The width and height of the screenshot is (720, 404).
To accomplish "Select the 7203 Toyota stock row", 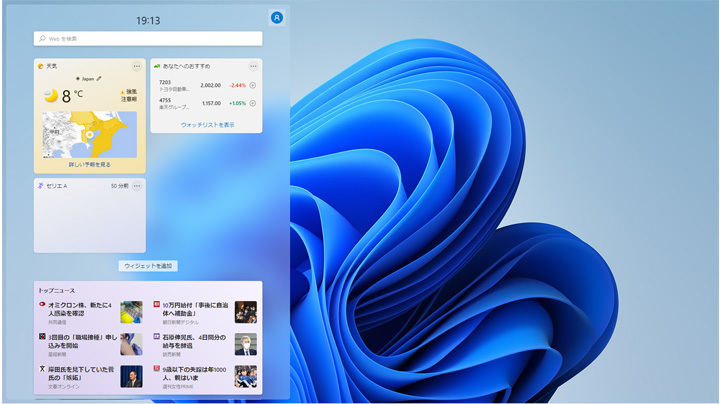I will coord(207,85).
